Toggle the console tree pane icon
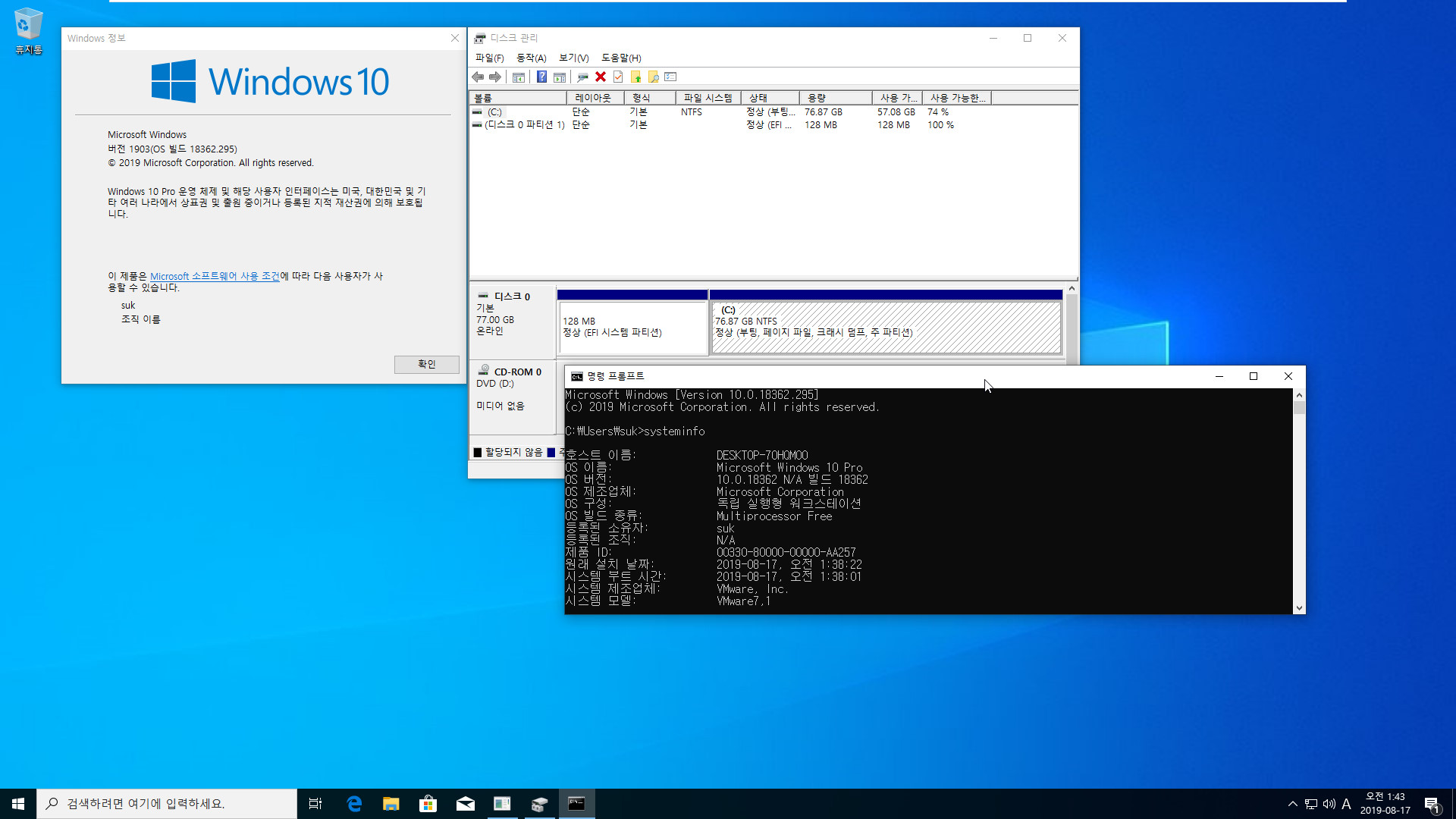The image size is (1456, 819). pyautogui.click(x=519, y=77)
